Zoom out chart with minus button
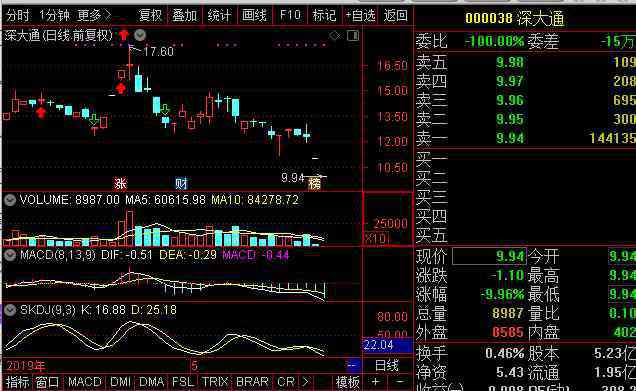This screenshot has width=636, height=391. tap(400, 382)
